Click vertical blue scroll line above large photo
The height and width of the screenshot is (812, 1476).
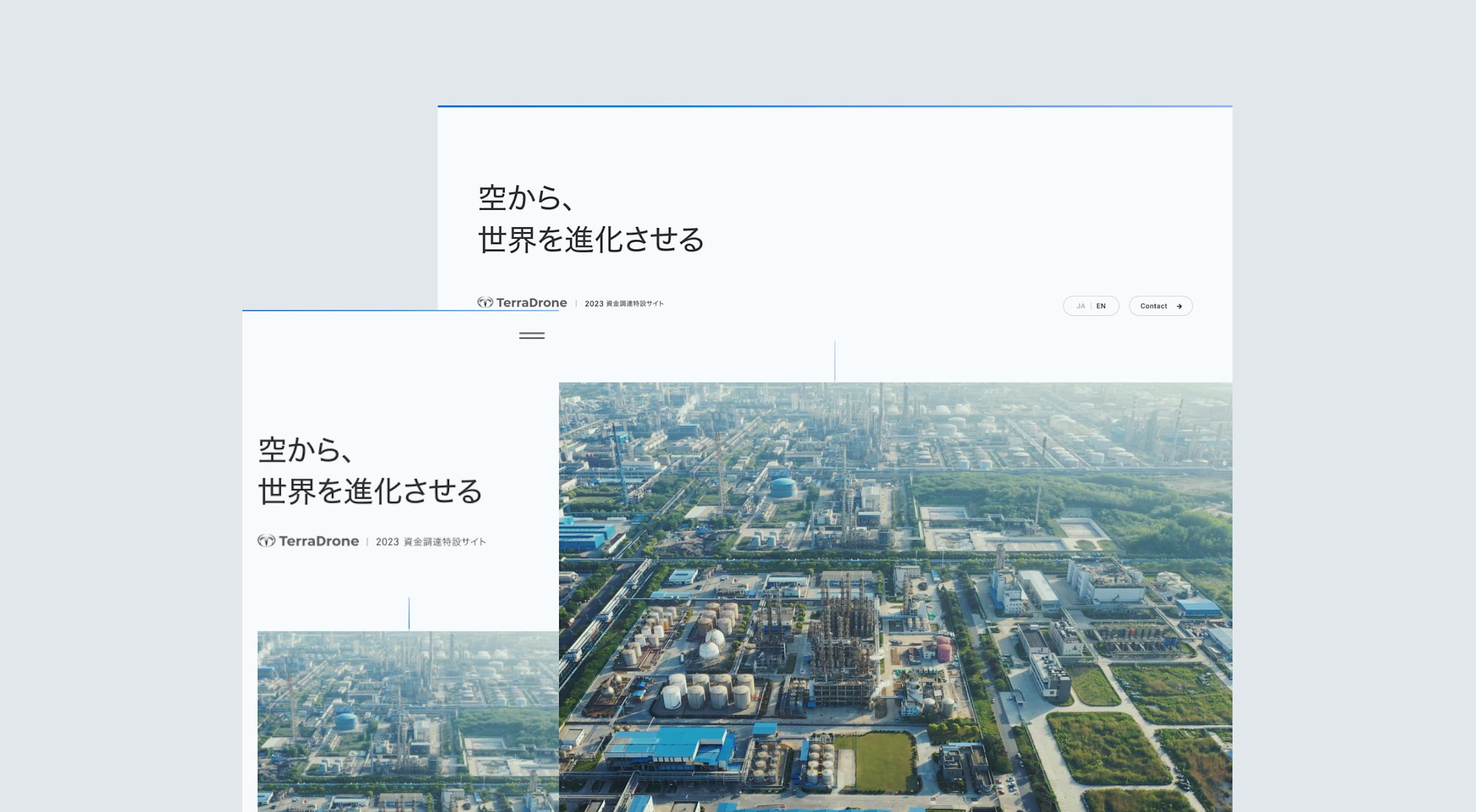834,361
